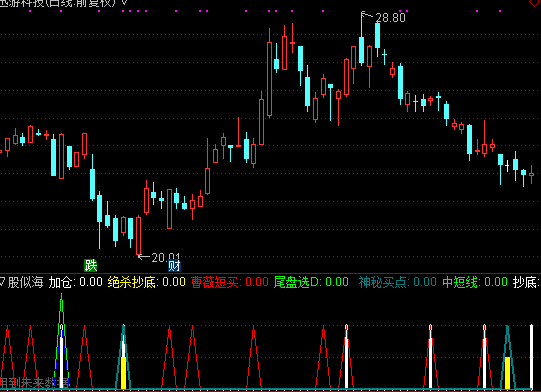
Task: Click the 神秘买点 indicator label
Action: [384, 282]
